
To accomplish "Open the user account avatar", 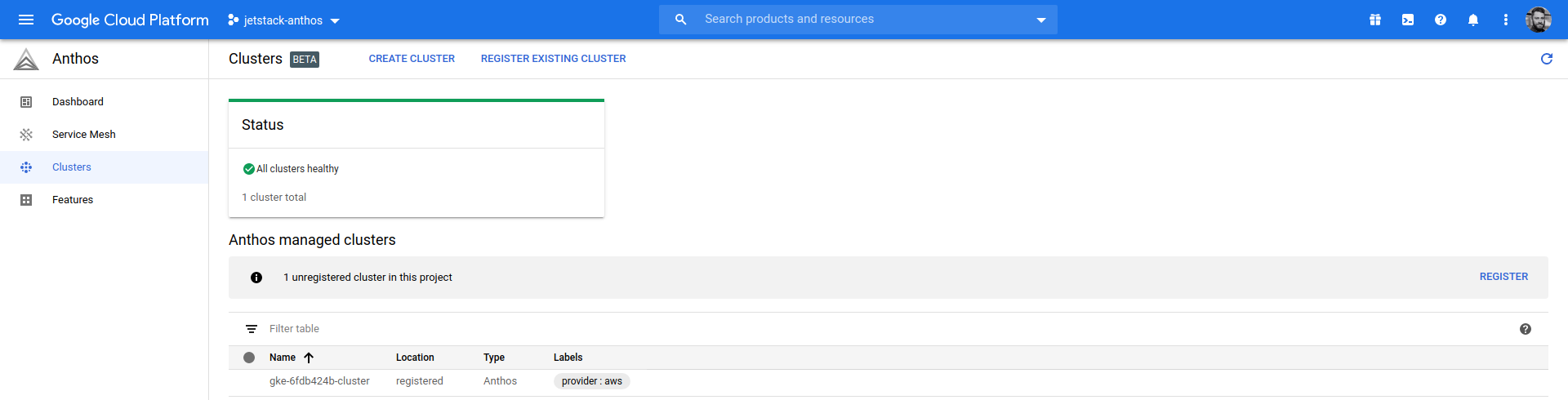I will tap(1539, 20).
